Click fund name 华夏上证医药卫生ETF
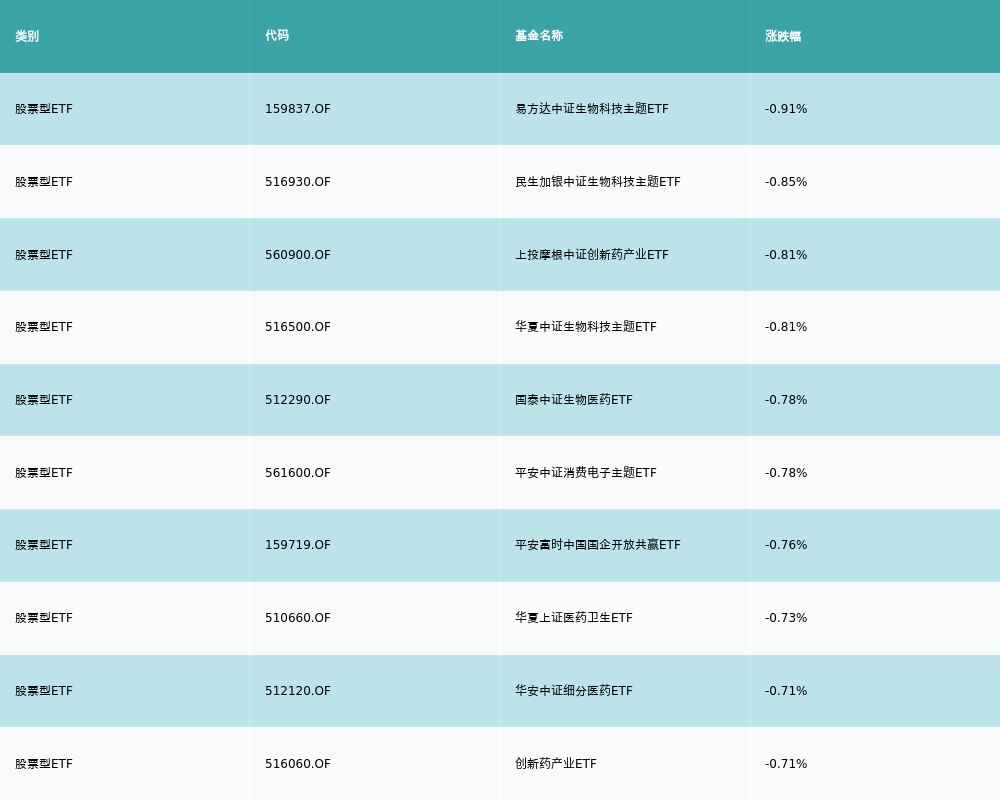Image resolution: width=1000 pixels, height=800 pixels. (574, 618)
